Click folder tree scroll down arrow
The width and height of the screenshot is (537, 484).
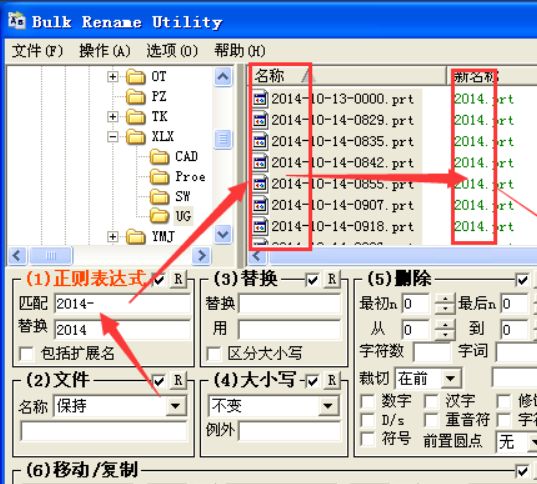click(223, 235)
